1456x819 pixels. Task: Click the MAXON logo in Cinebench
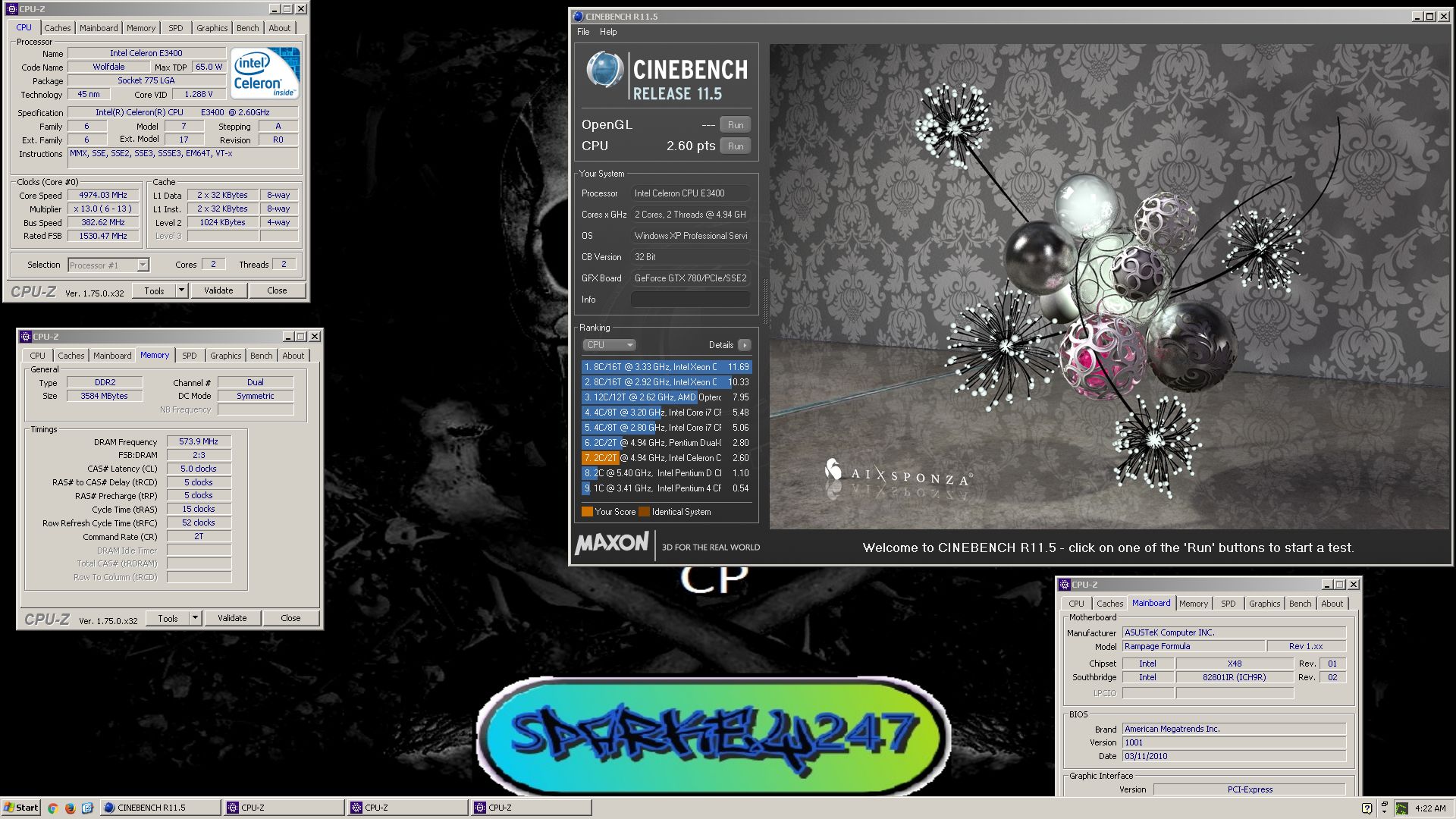611,544
